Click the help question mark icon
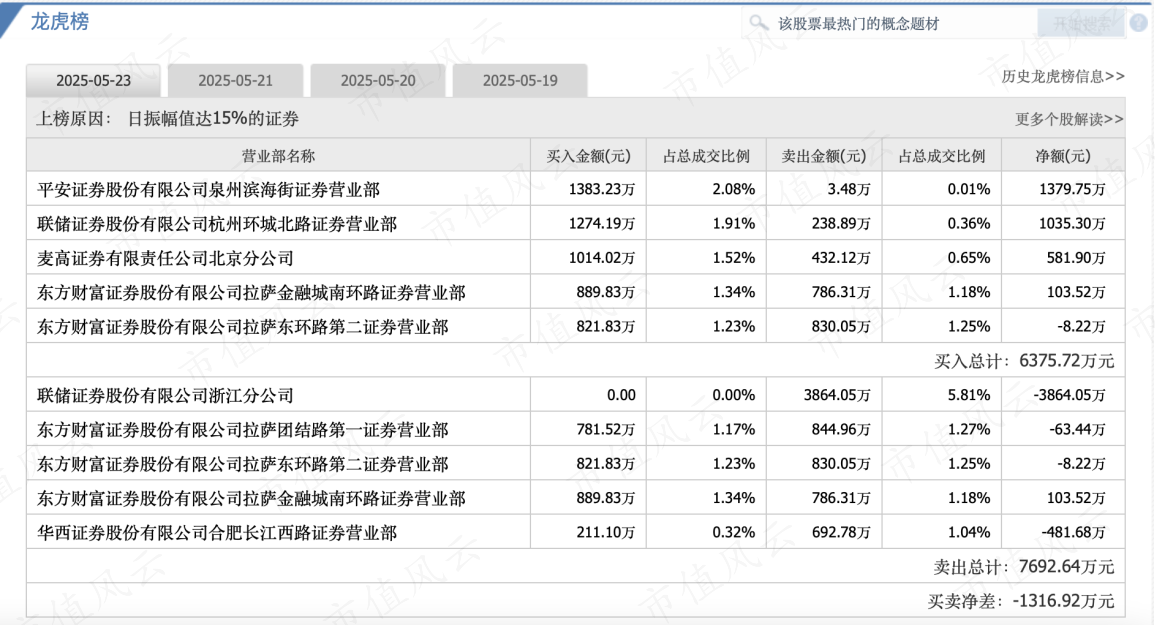The height and width of the screenshot is (625, 1155). coord(1138,23)
